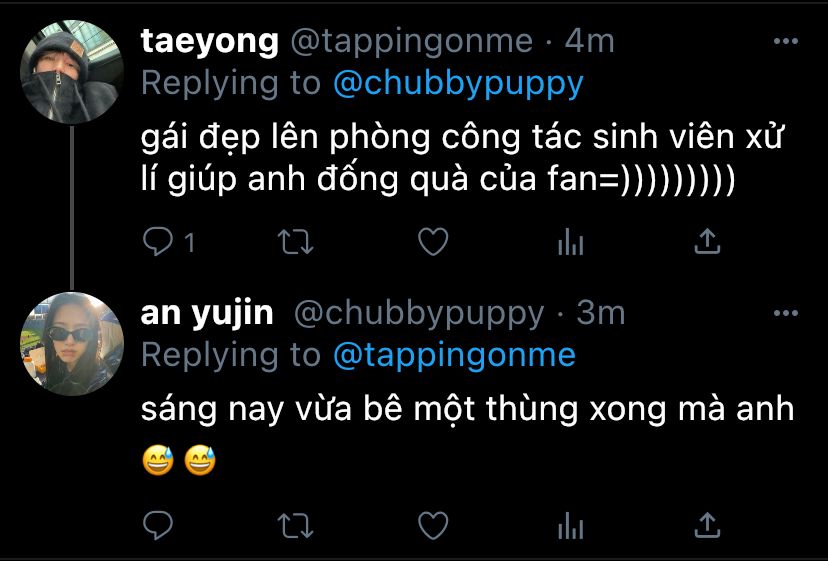Retweet an yujin's tweet

(x=296, y=526)
